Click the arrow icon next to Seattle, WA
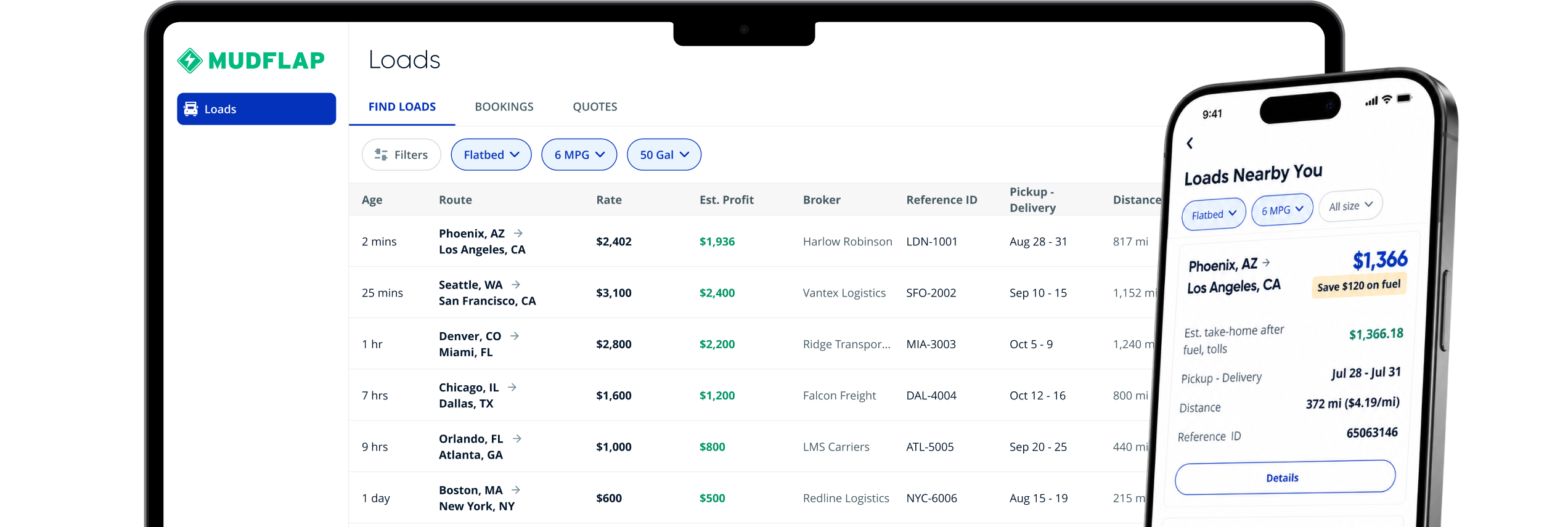 516,284
